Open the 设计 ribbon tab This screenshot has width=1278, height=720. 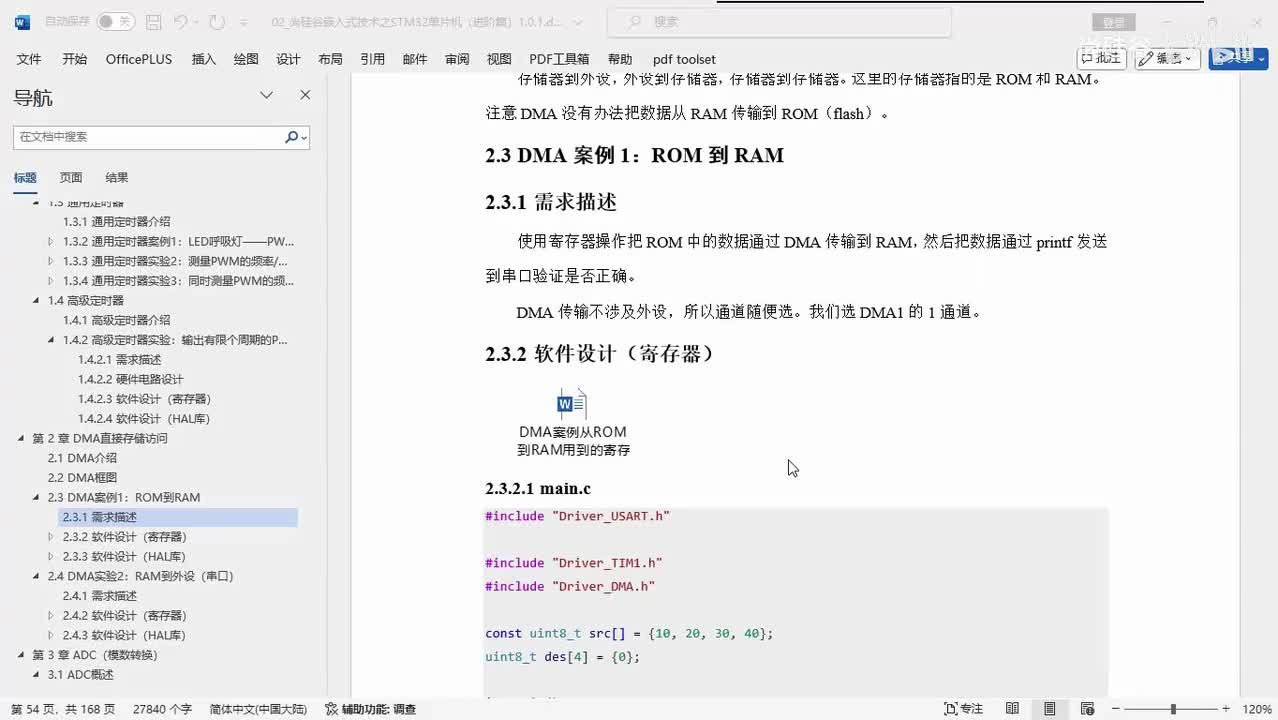click(x=288, y=59)
